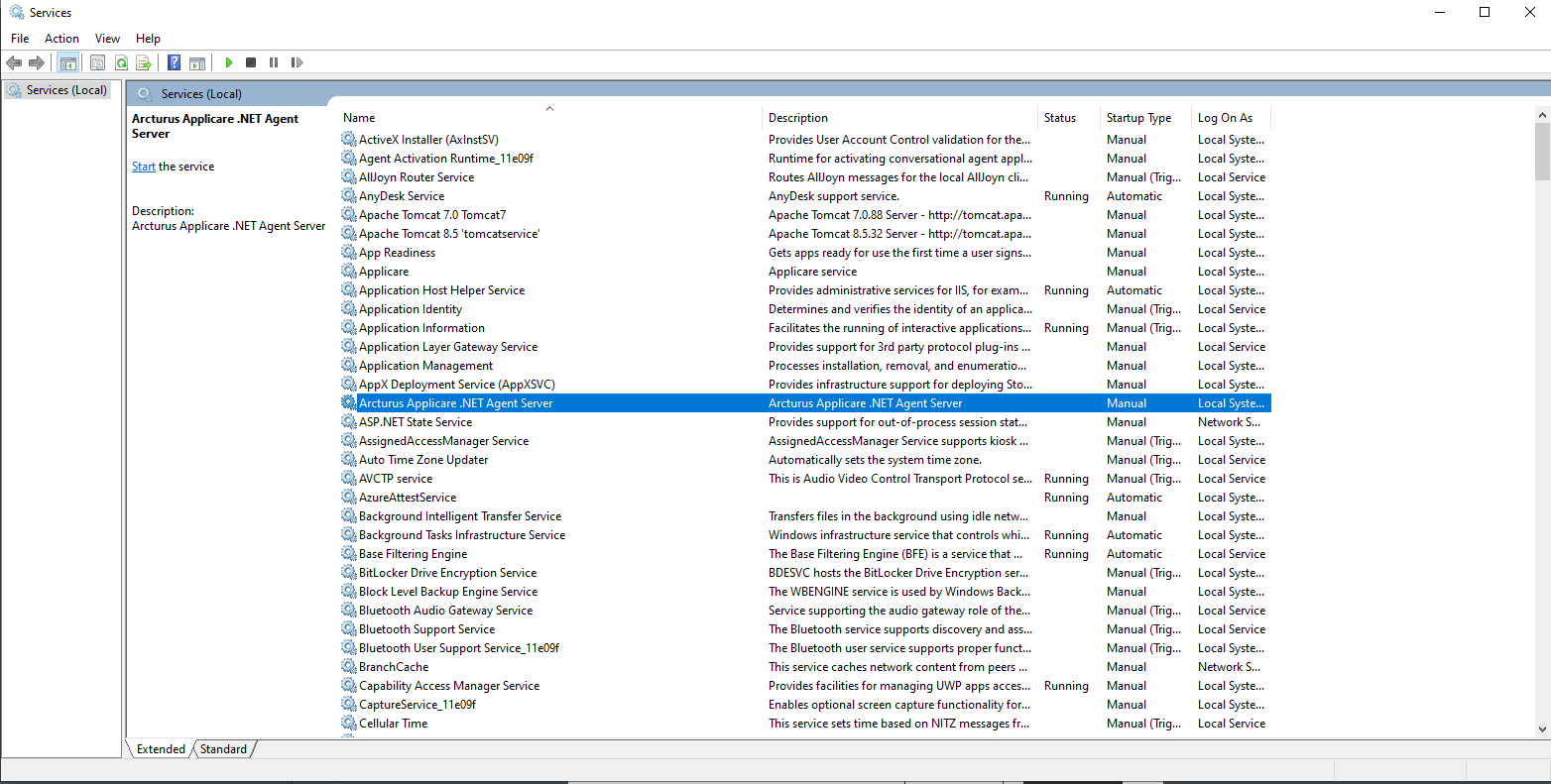Select Services (Local) in console tree
The height and width of the screenshot is (784, 1551).
(66, 90)
